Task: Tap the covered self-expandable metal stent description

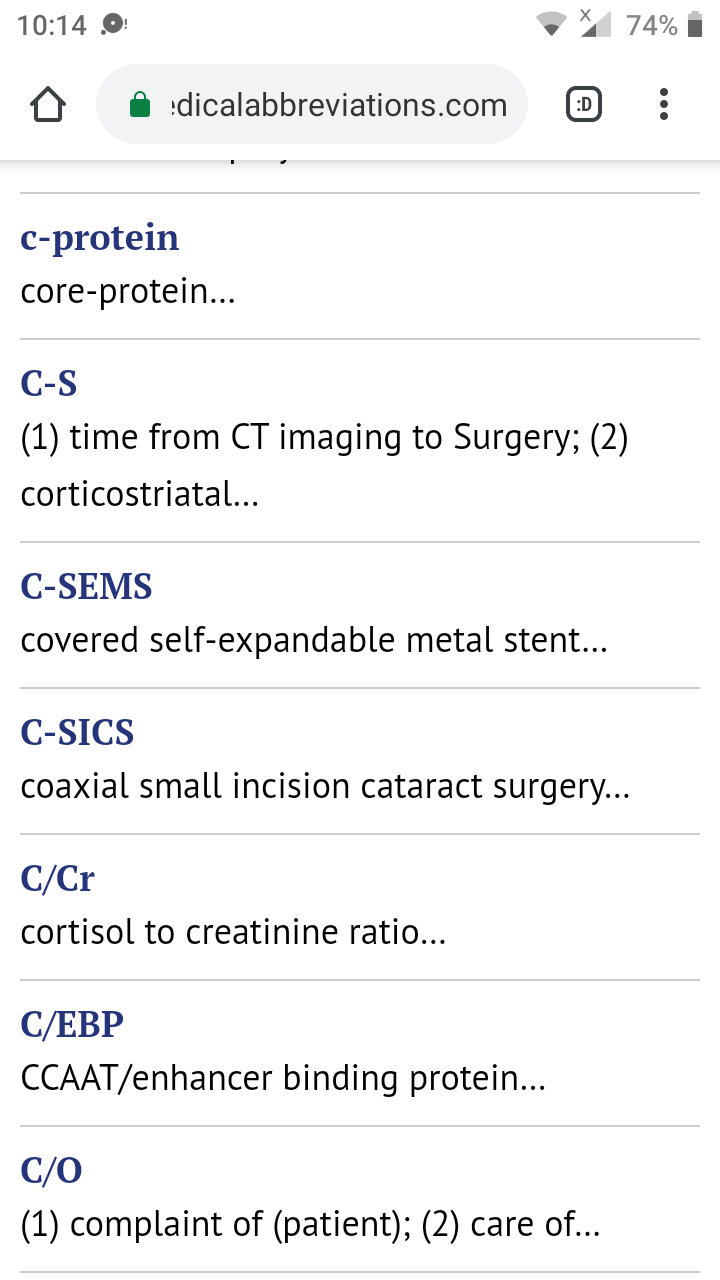Action: point(314,640)
